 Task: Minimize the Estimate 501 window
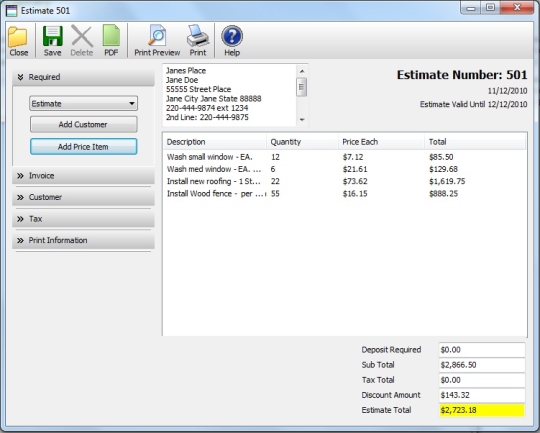click(x=471, y=8)
